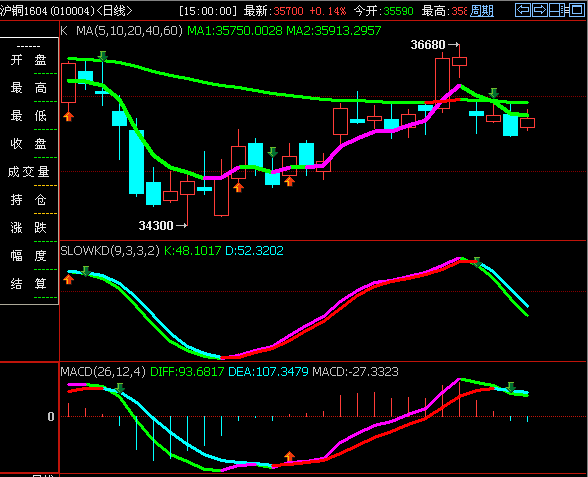The width and height of the screenshot is (588, 477).
Task: Click the first green sell arrow in MACD panel
Action: [x=120, y=388]
